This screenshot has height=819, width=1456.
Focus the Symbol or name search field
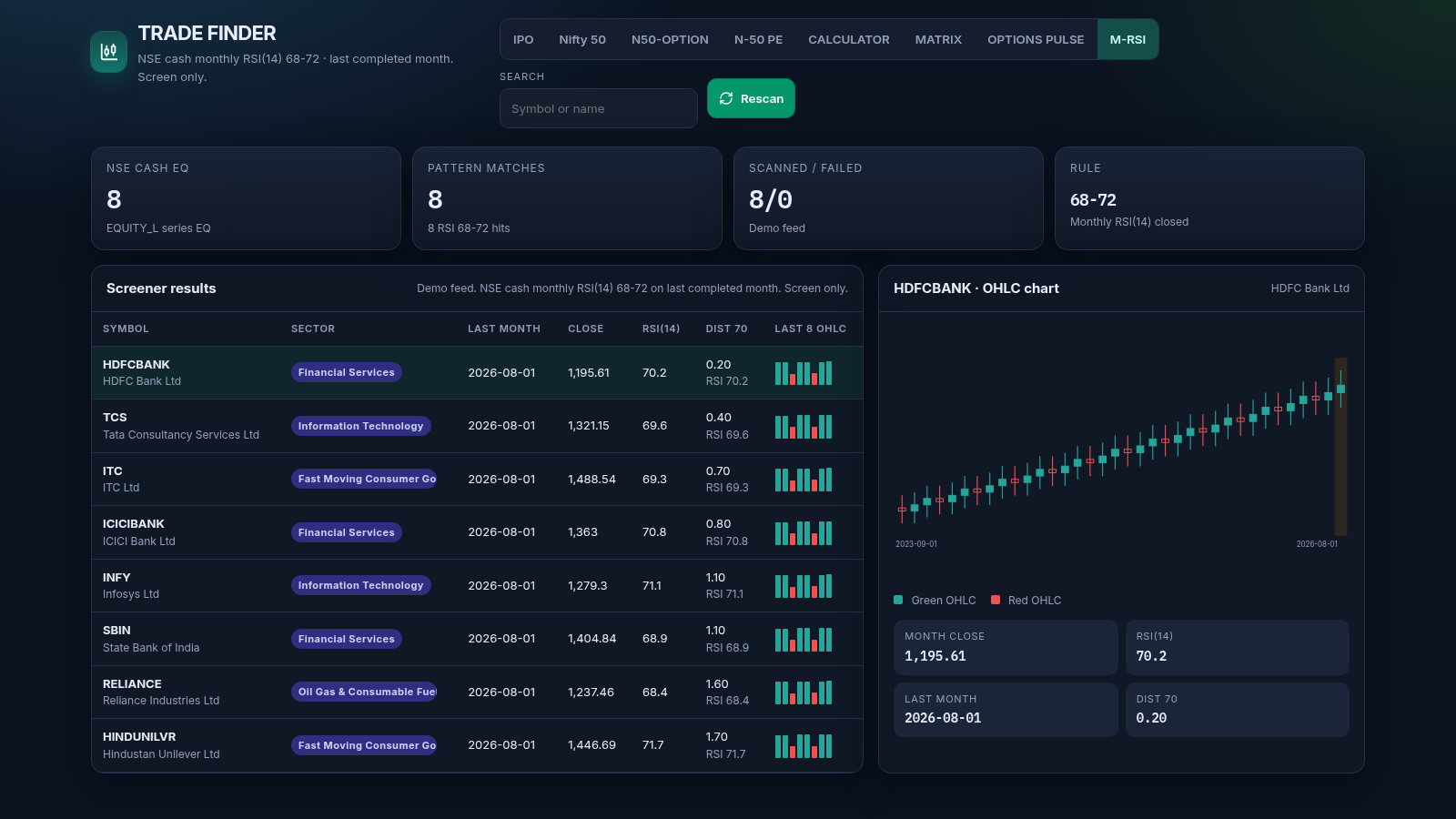pos(599,108)
